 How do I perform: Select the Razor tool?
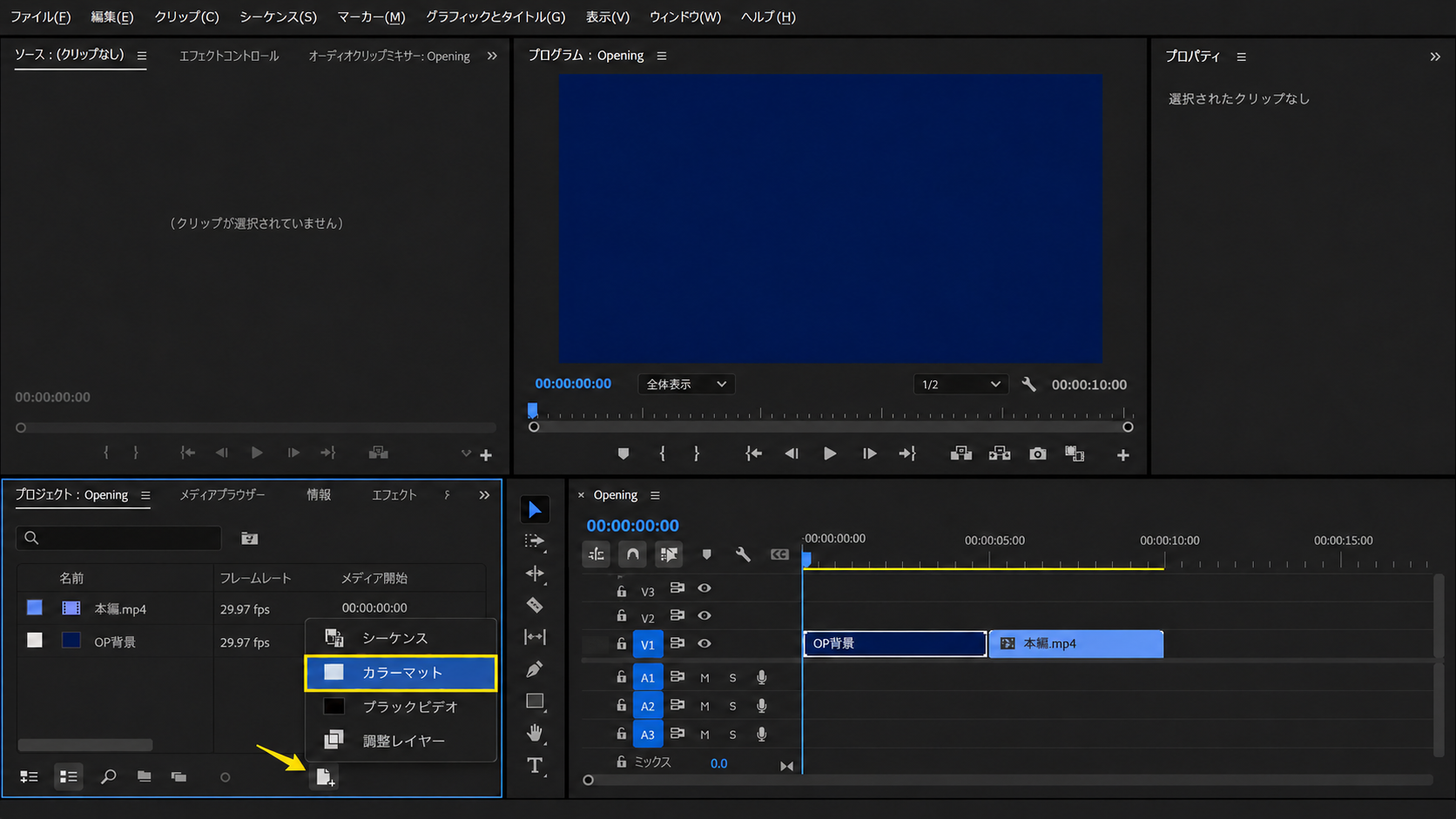coord(535,605)
